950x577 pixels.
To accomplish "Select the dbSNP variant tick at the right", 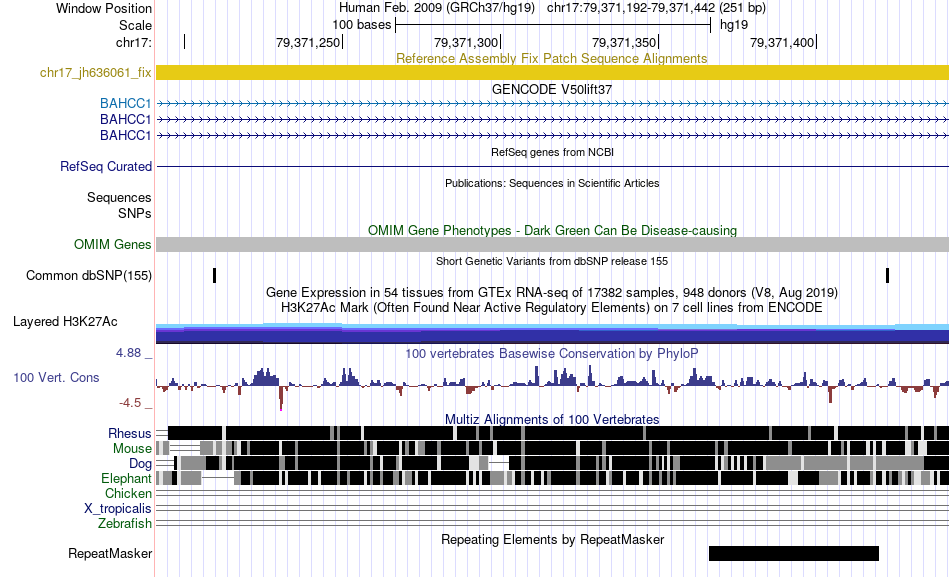I will (888, 276).
